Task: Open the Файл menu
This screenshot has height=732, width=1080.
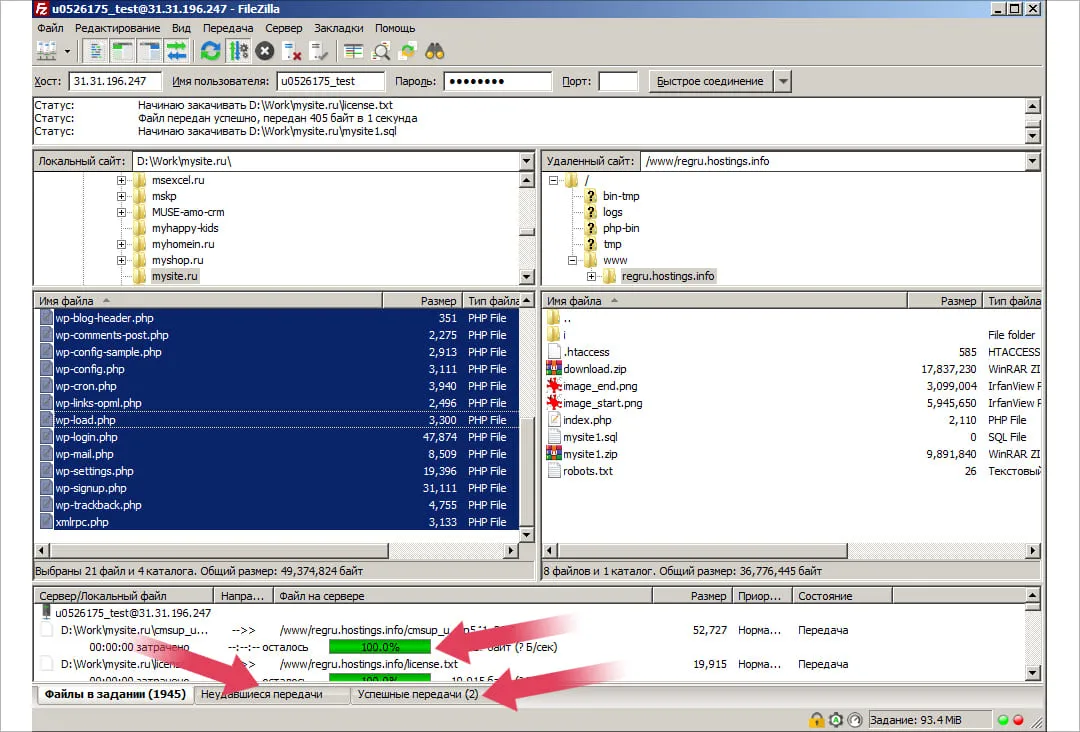Action: point(50,28)
